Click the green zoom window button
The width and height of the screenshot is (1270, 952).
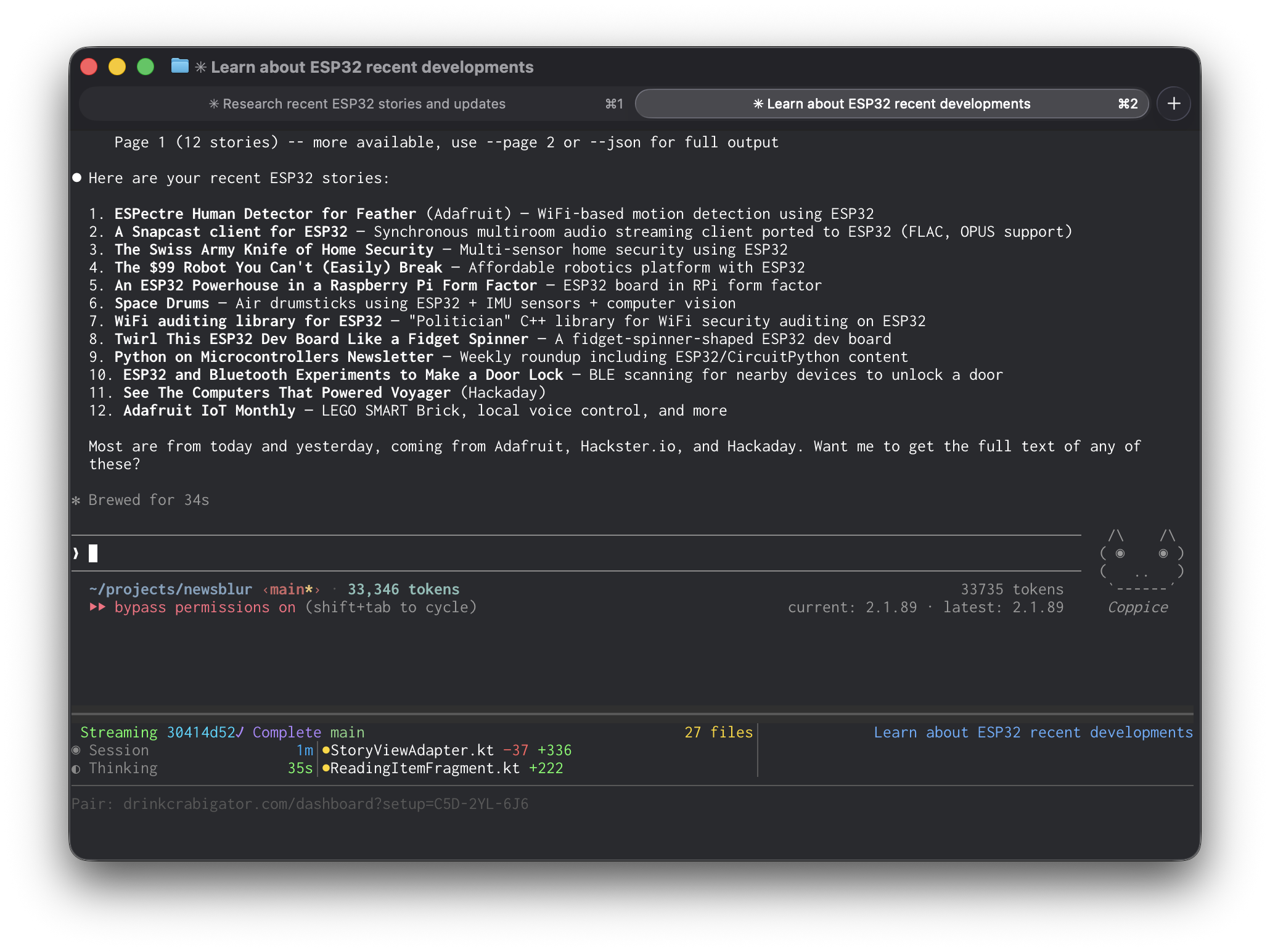(145, 67)
